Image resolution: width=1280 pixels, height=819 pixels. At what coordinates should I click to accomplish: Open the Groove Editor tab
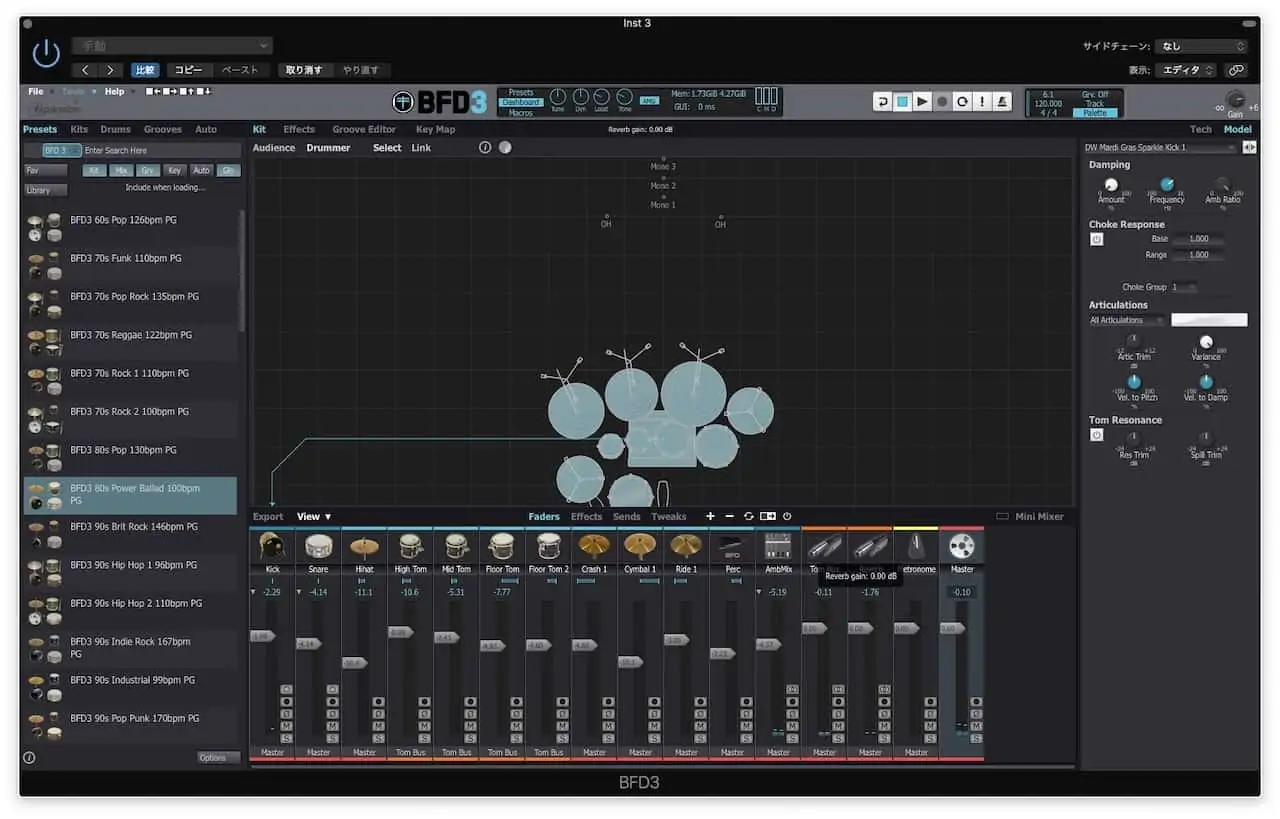coord(364,129)
